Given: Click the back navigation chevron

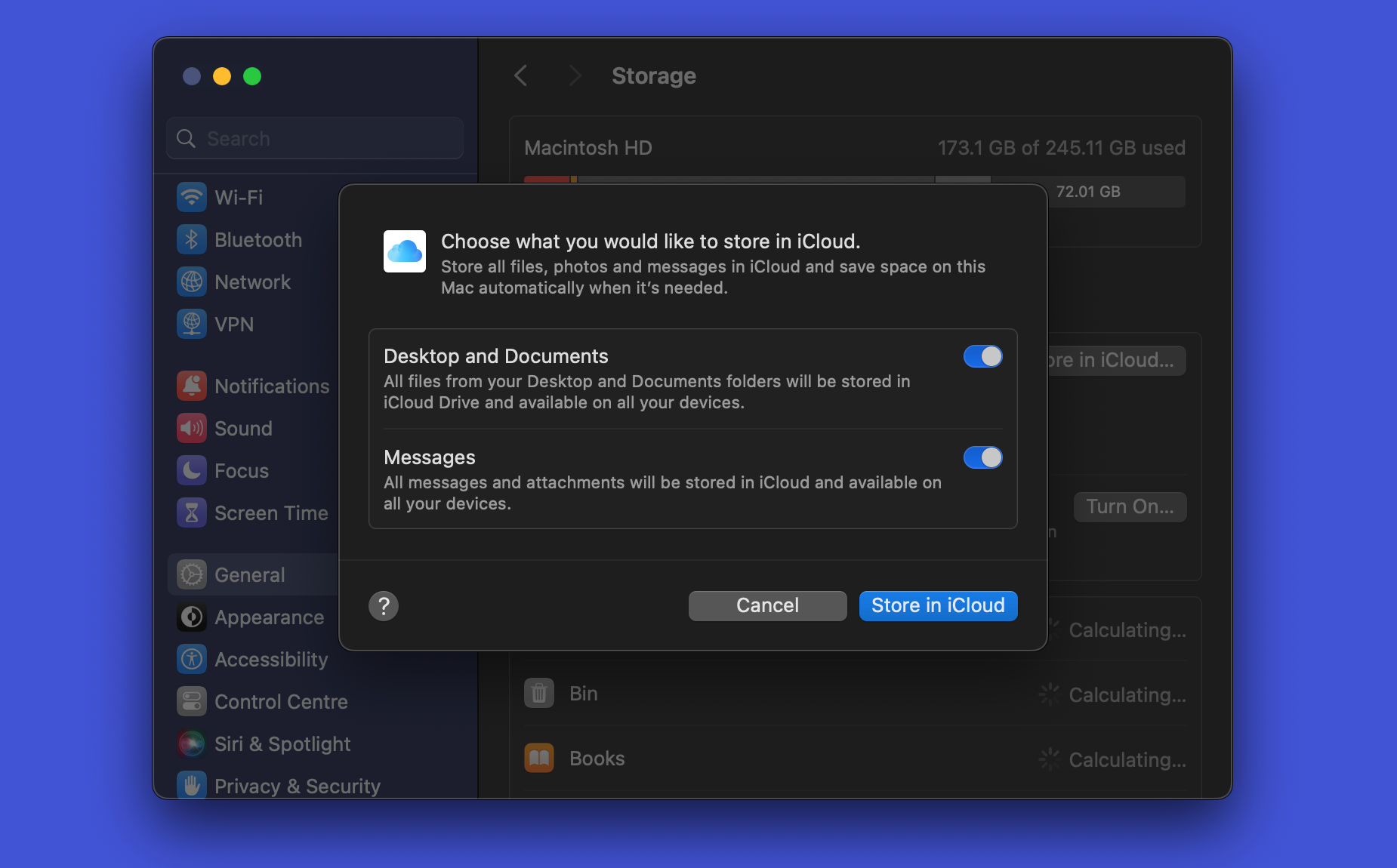Looking at the screenshot, I should point(521,75).
